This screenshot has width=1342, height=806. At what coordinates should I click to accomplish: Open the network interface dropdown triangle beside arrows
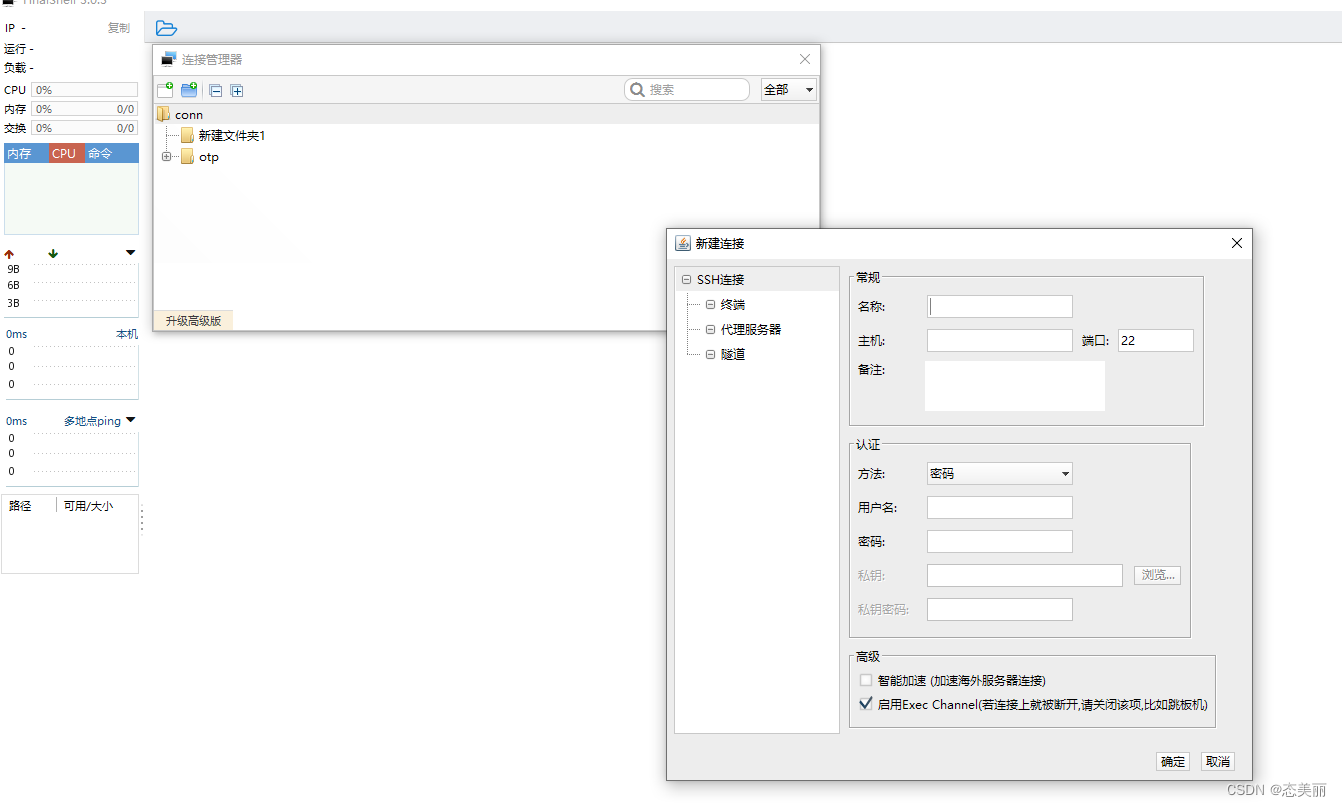pos(130,253)
